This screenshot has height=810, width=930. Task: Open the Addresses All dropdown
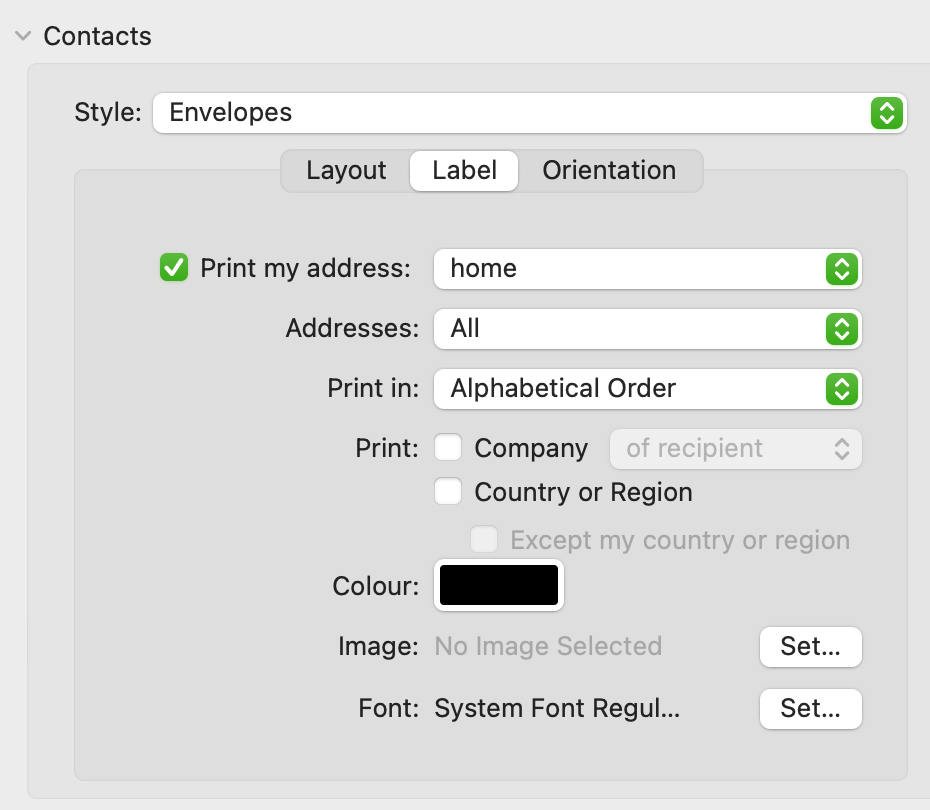pos(647,329)
